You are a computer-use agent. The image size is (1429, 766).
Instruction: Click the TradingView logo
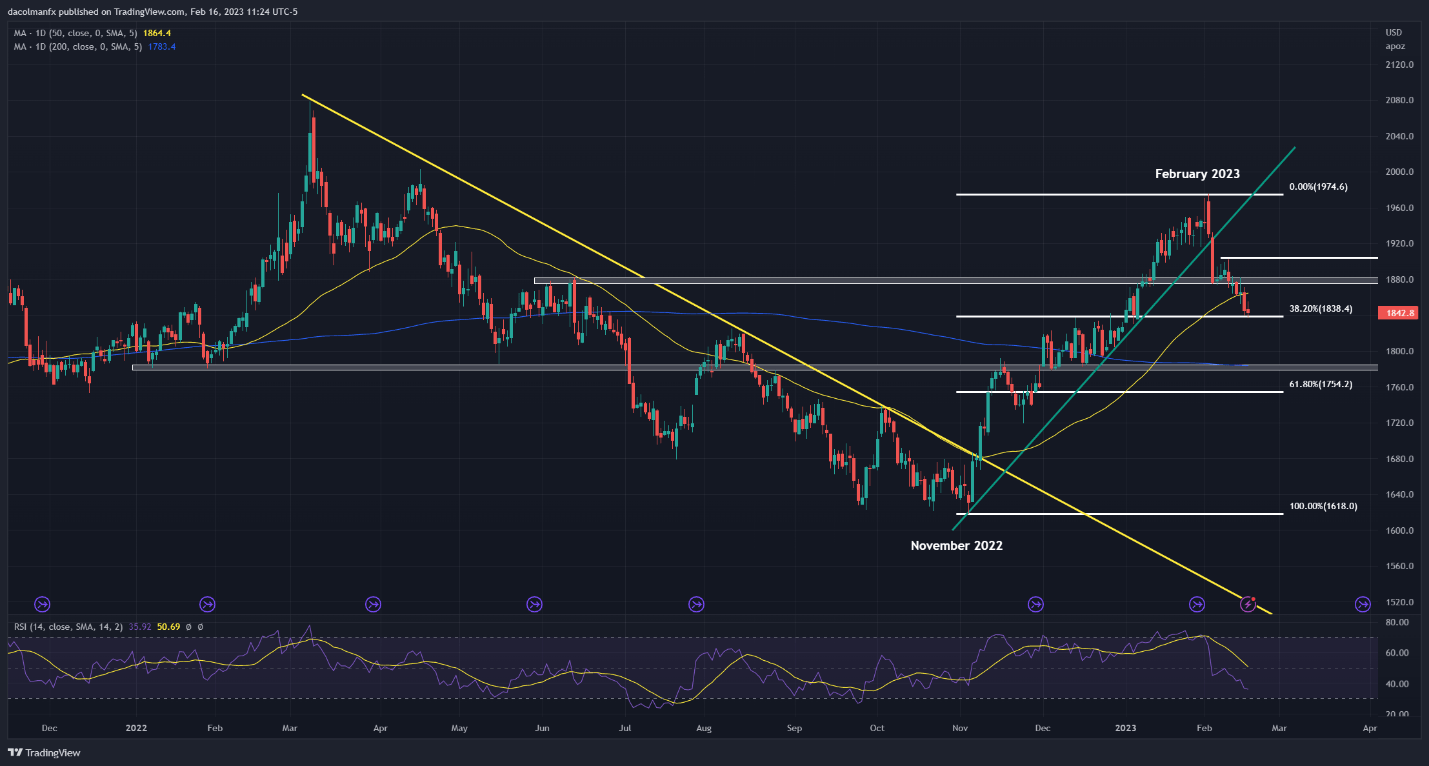tap(44, 752)
